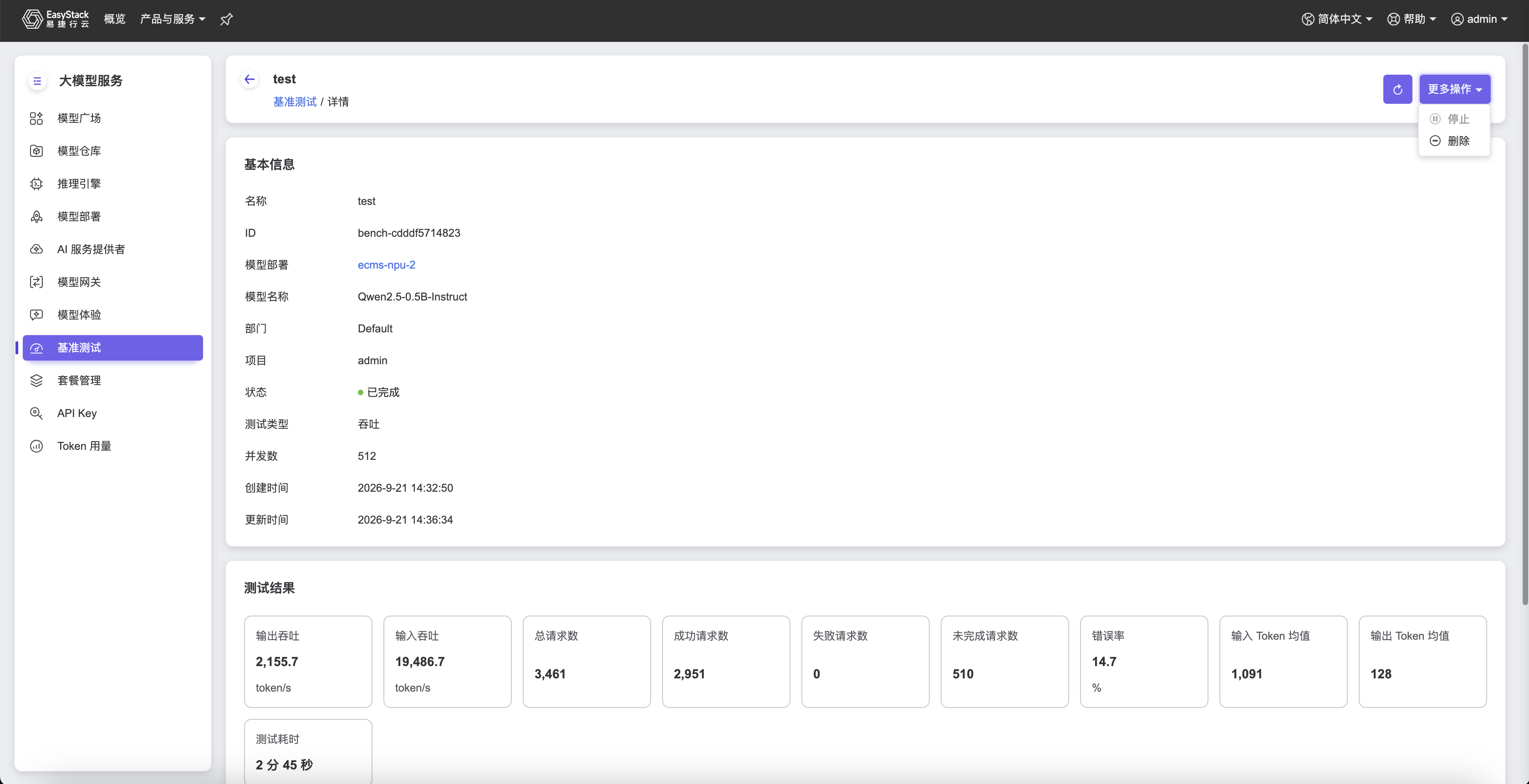Open the 套餐管理 page
This screenshot has width=1529, height=784.
tap(113, 381)
